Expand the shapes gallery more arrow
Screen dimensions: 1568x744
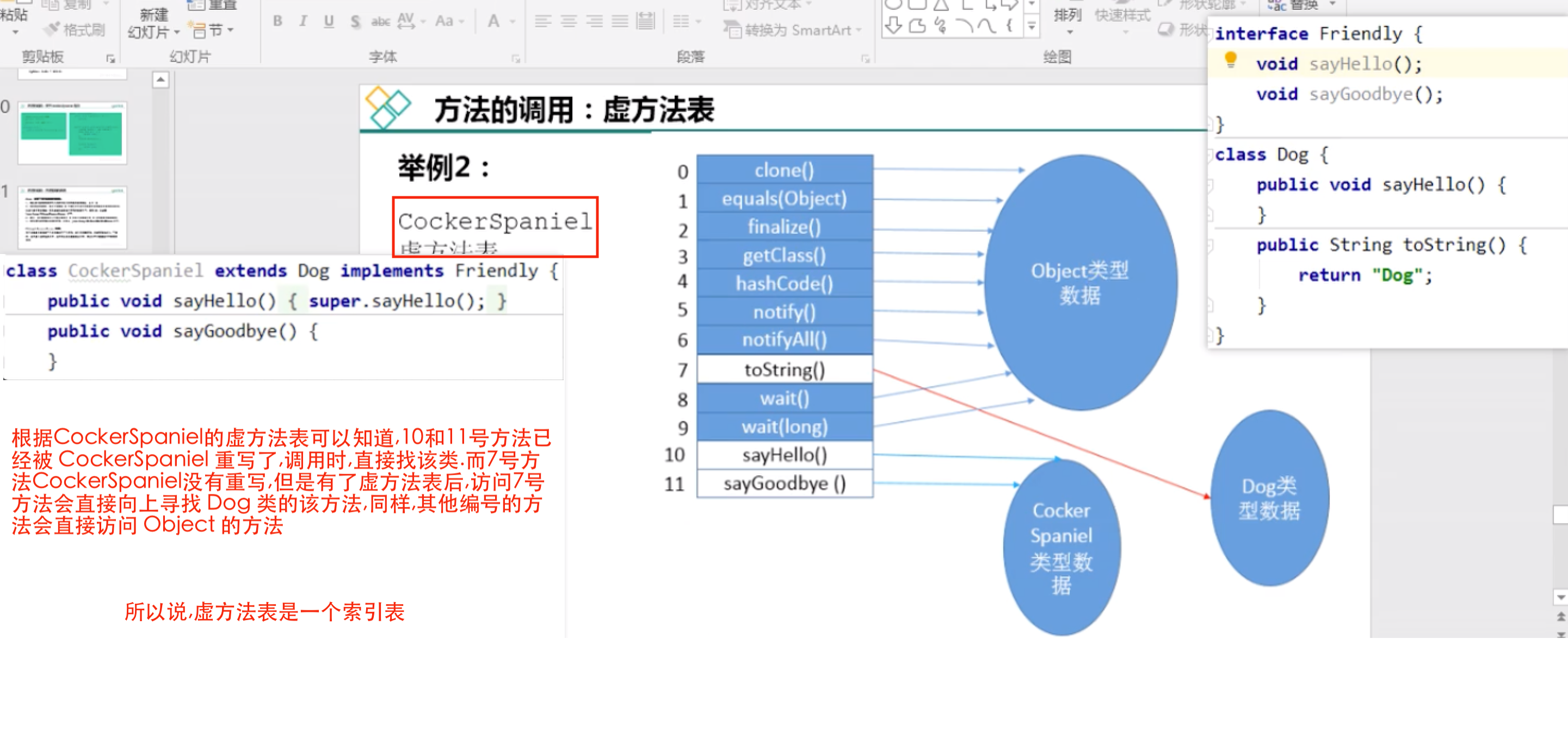1031,27
